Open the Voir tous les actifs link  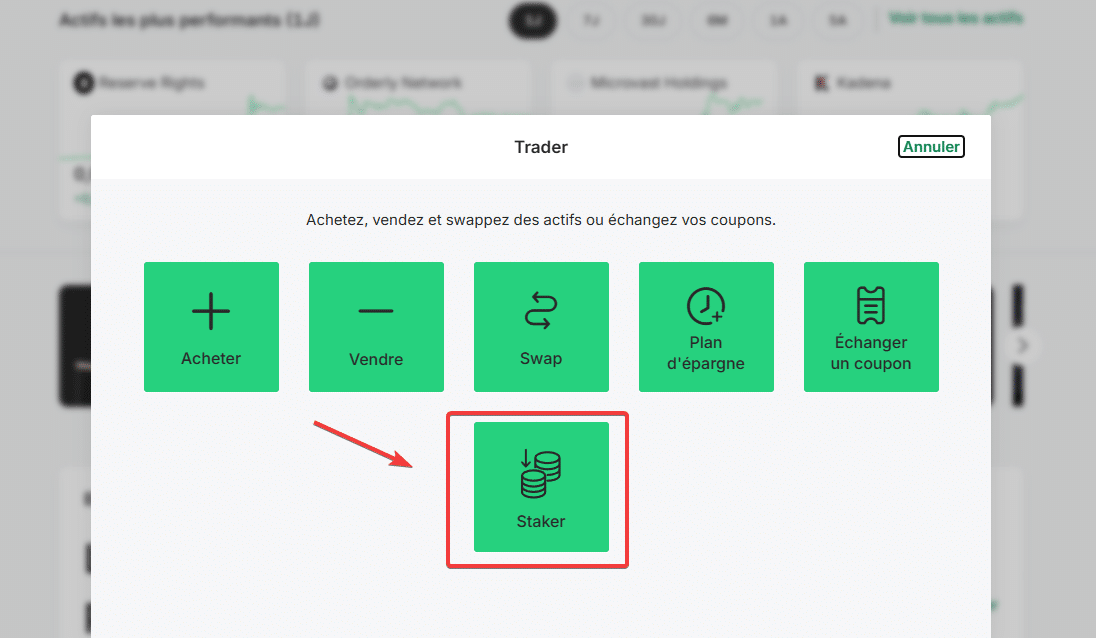pyautogui.click(x=953, y=17)
